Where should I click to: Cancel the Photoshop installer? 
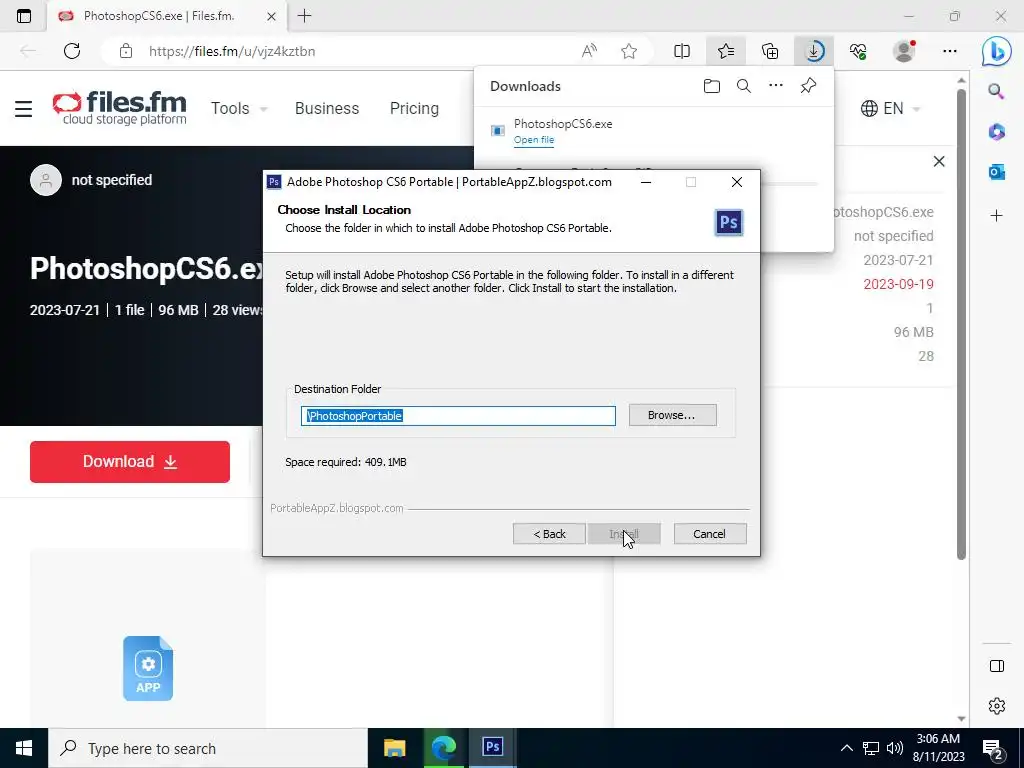(709, 534)
